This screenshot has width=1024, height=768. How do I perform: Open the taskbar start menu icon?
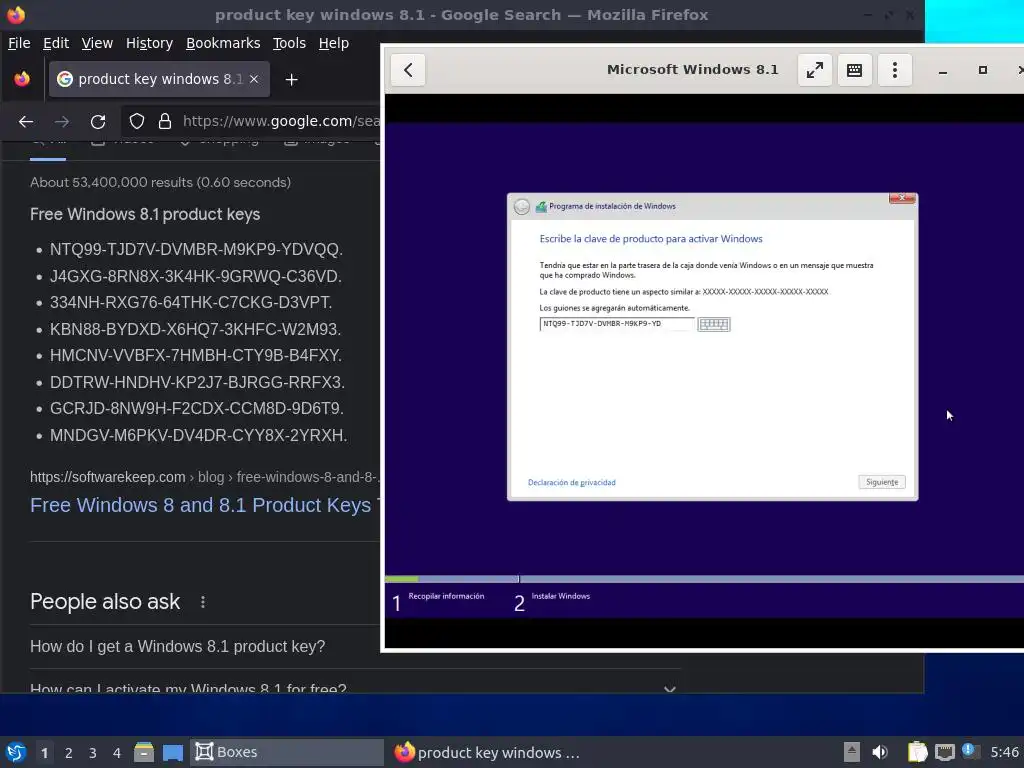click(x=16, y=752)
